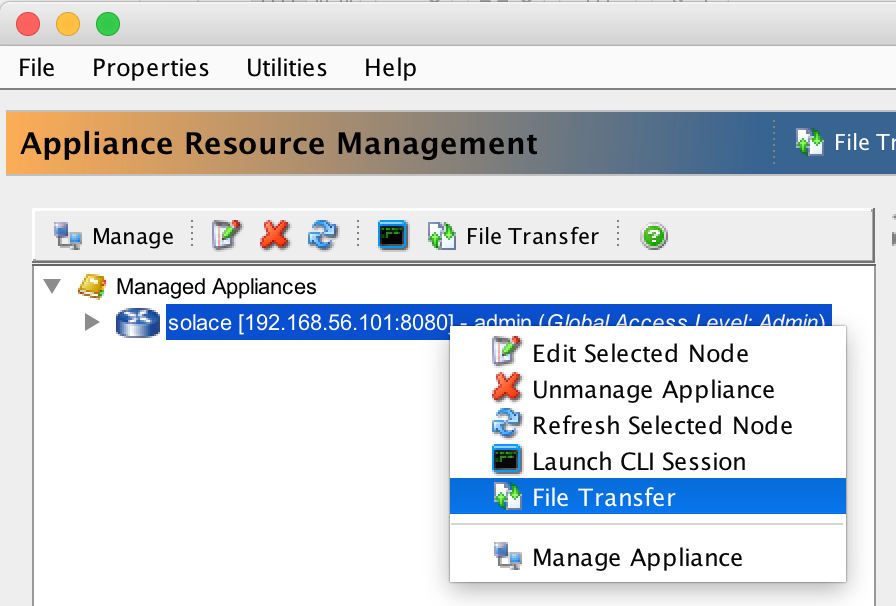
Task: Open the Utilities menu
Action: click(287, 68)
